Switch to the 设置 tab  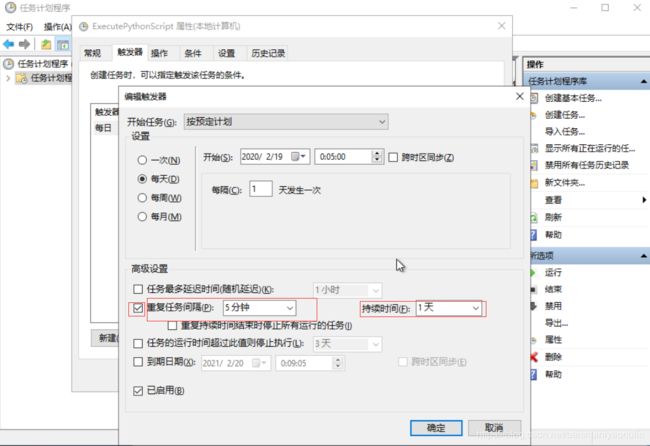pos(226,53)
